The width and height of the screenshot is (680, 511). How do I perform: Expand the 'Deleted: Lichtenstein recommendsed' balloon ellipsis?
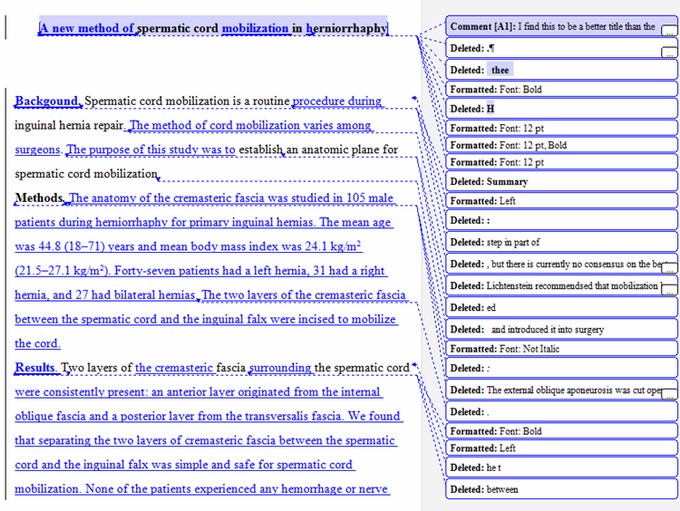coord(669,290)
